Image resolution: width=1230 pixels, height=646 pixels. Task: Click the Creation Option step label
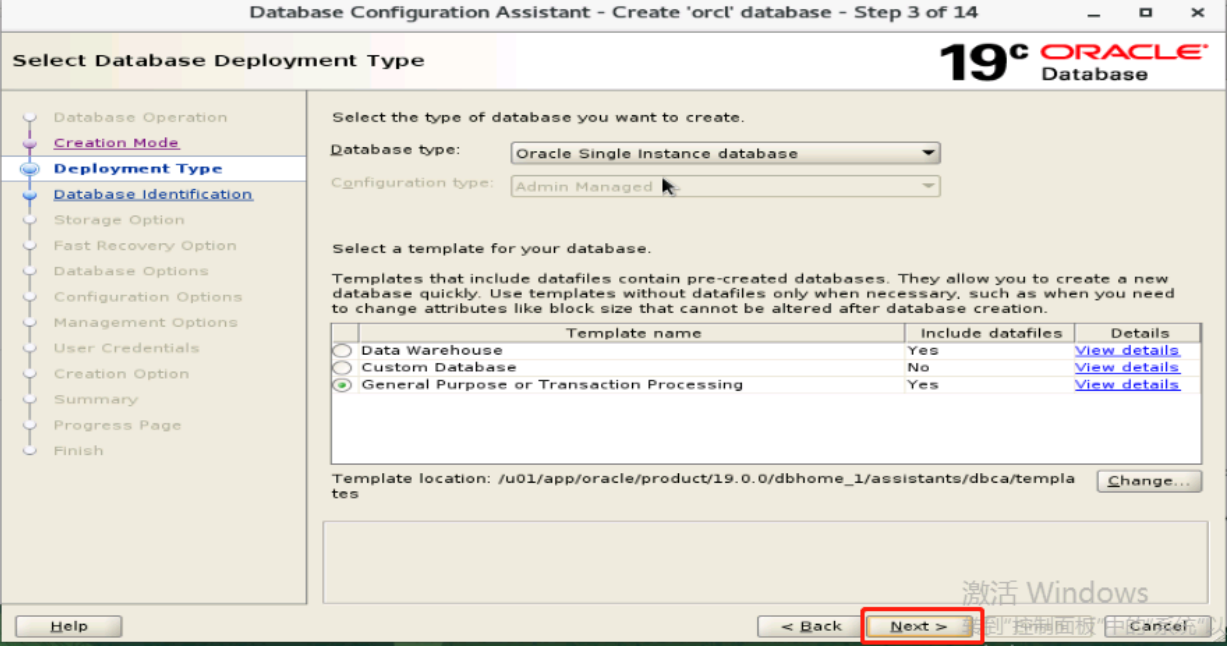point(121,374)
